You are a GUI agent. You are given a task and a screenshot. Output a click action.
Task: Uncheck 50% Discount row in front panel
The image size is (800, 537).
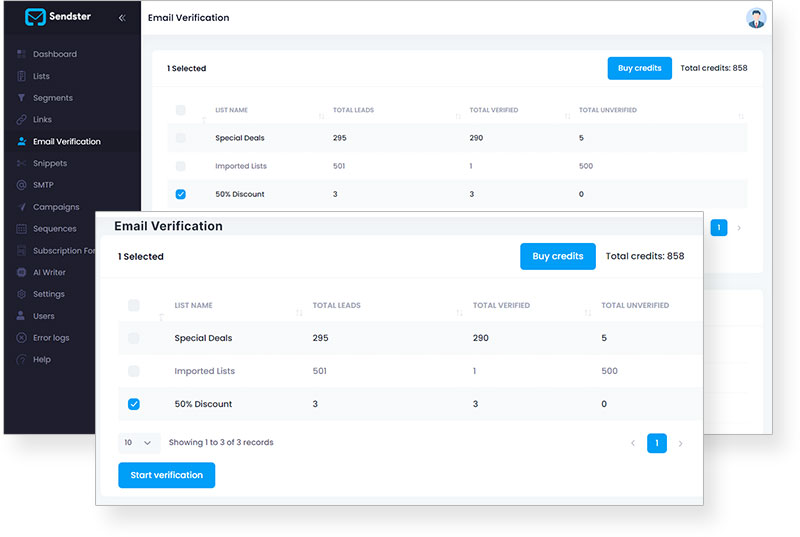(134, 404)
